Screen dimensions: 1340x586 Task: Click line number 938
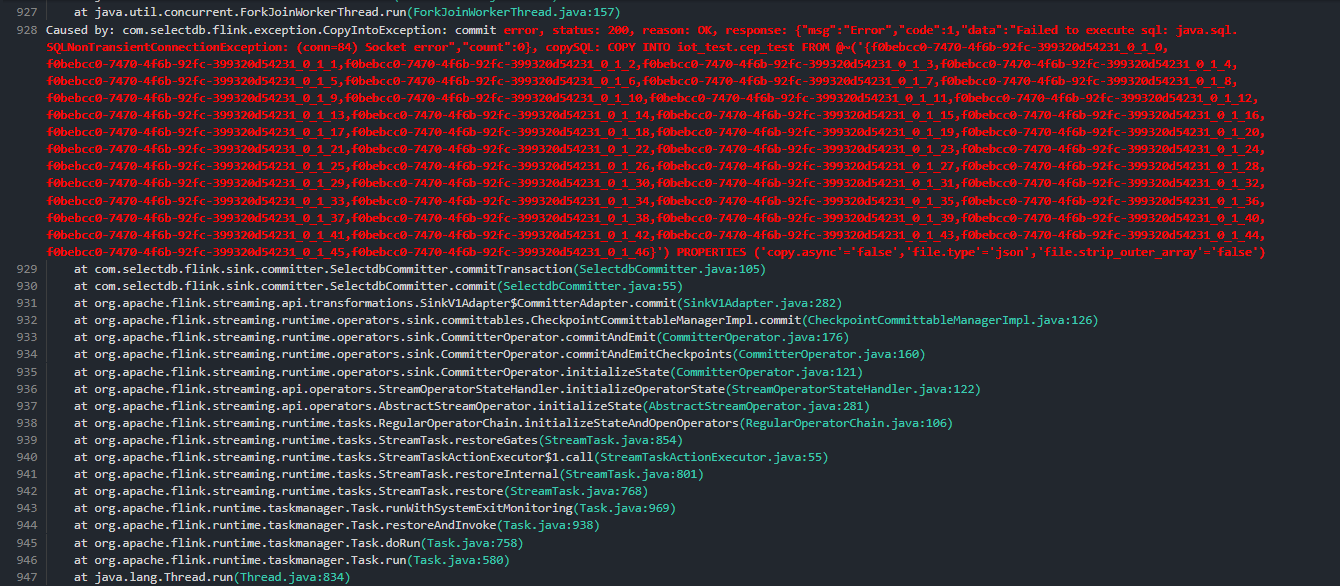[x=26, y=423]
